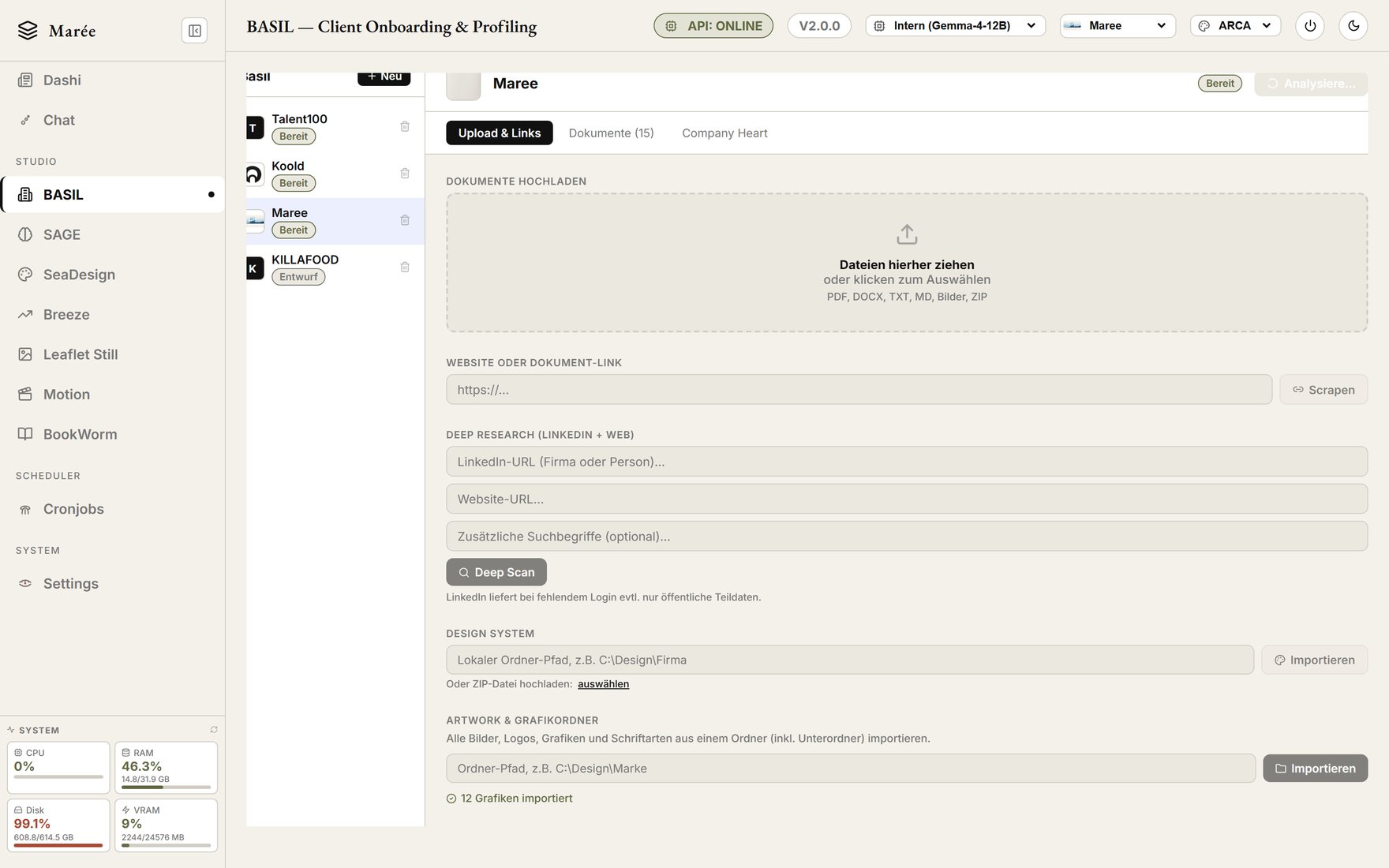Click the auswählen ZIP upload link

(x=603, y=684)
